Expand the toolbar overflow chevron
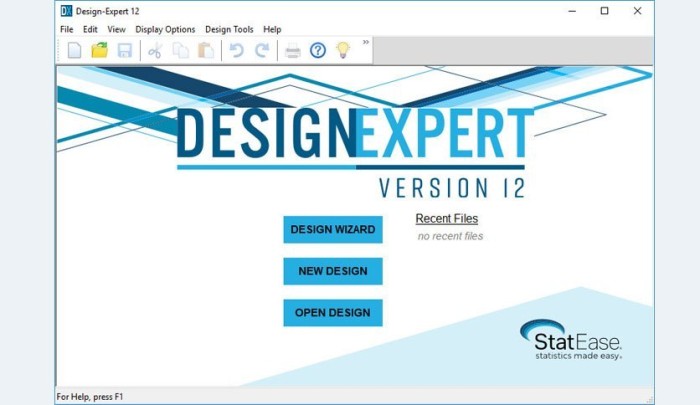 tap(366, 42)
